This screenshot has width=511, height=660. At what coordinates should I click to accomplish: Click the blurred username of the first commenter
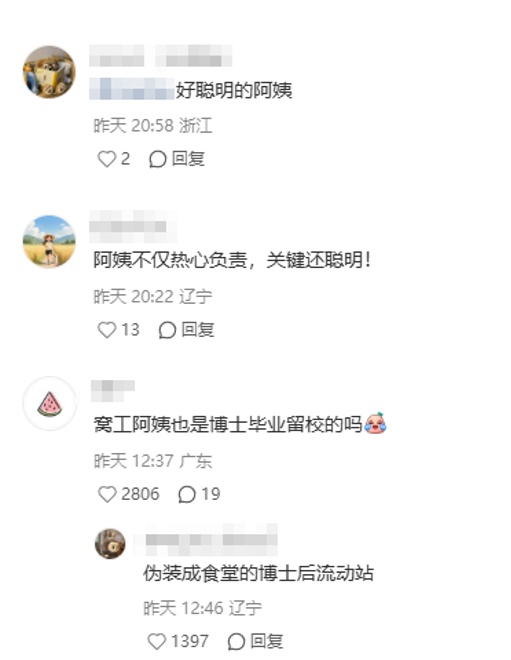[x=160, y=56]
